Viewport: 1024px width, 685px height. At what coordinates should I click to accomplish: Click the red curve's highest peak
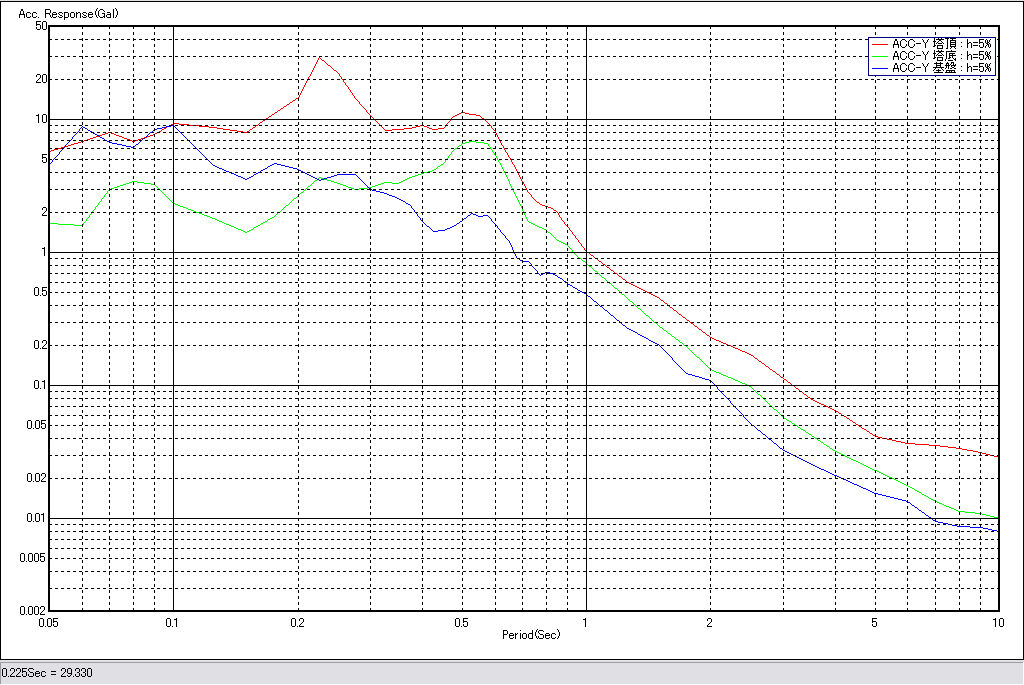(x=319, y=57)
